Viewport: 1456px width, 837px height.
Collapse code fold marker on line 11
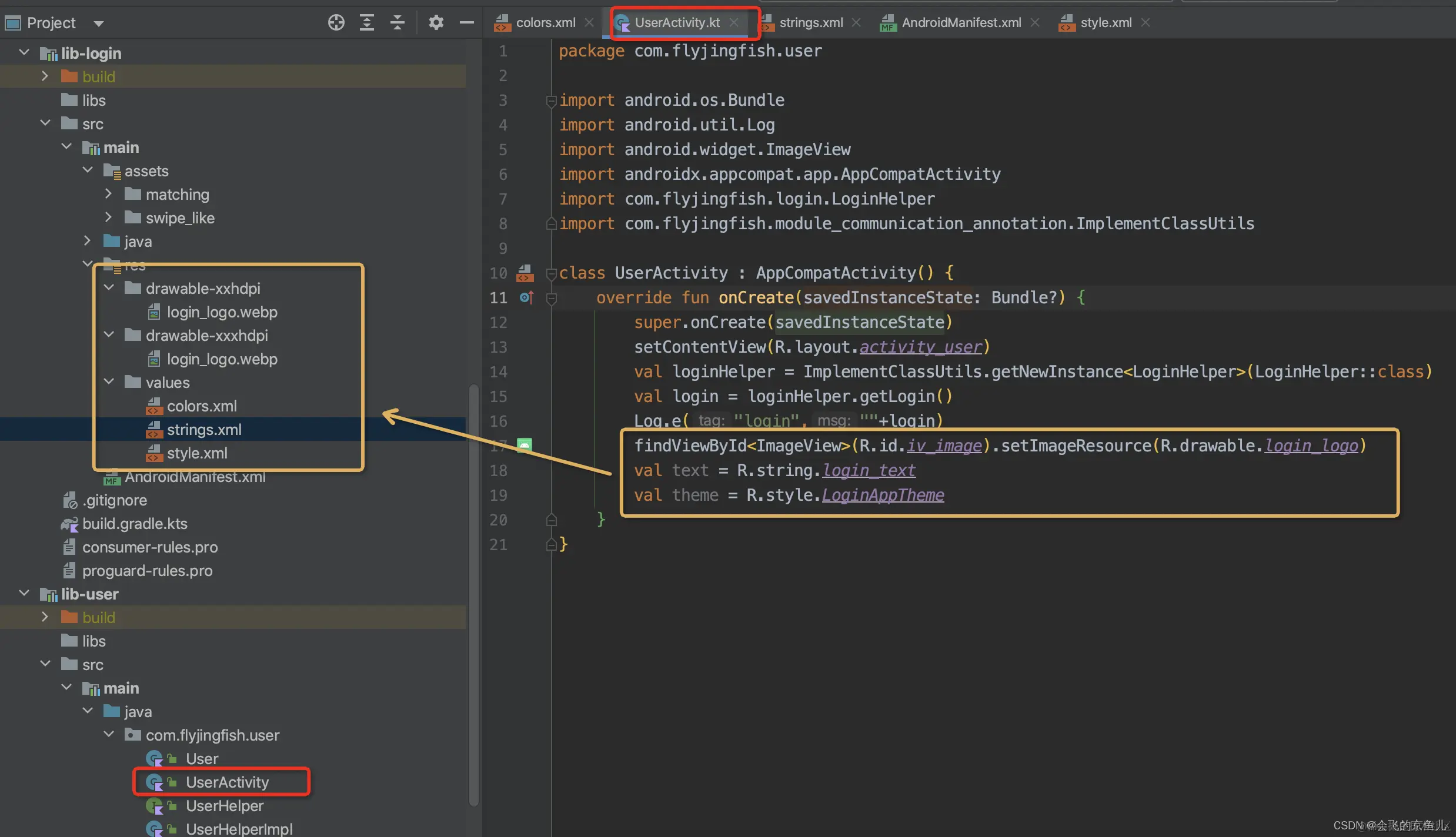(x=551, y=297)
